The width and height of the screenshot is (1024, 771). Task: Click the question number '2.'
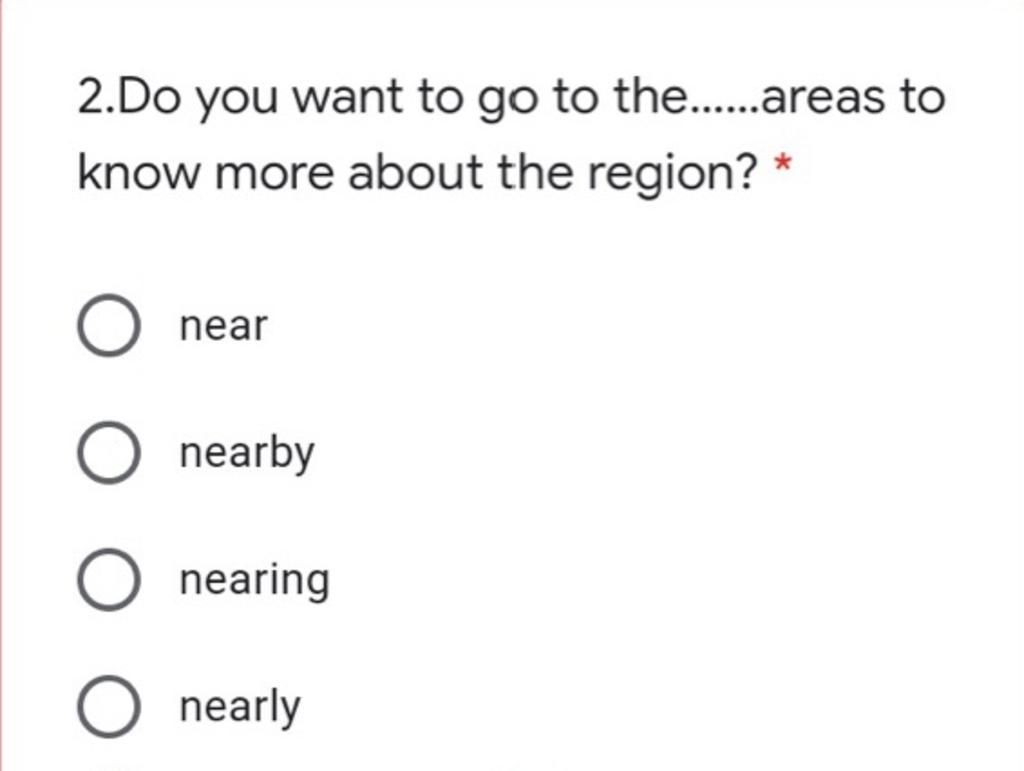93,98
